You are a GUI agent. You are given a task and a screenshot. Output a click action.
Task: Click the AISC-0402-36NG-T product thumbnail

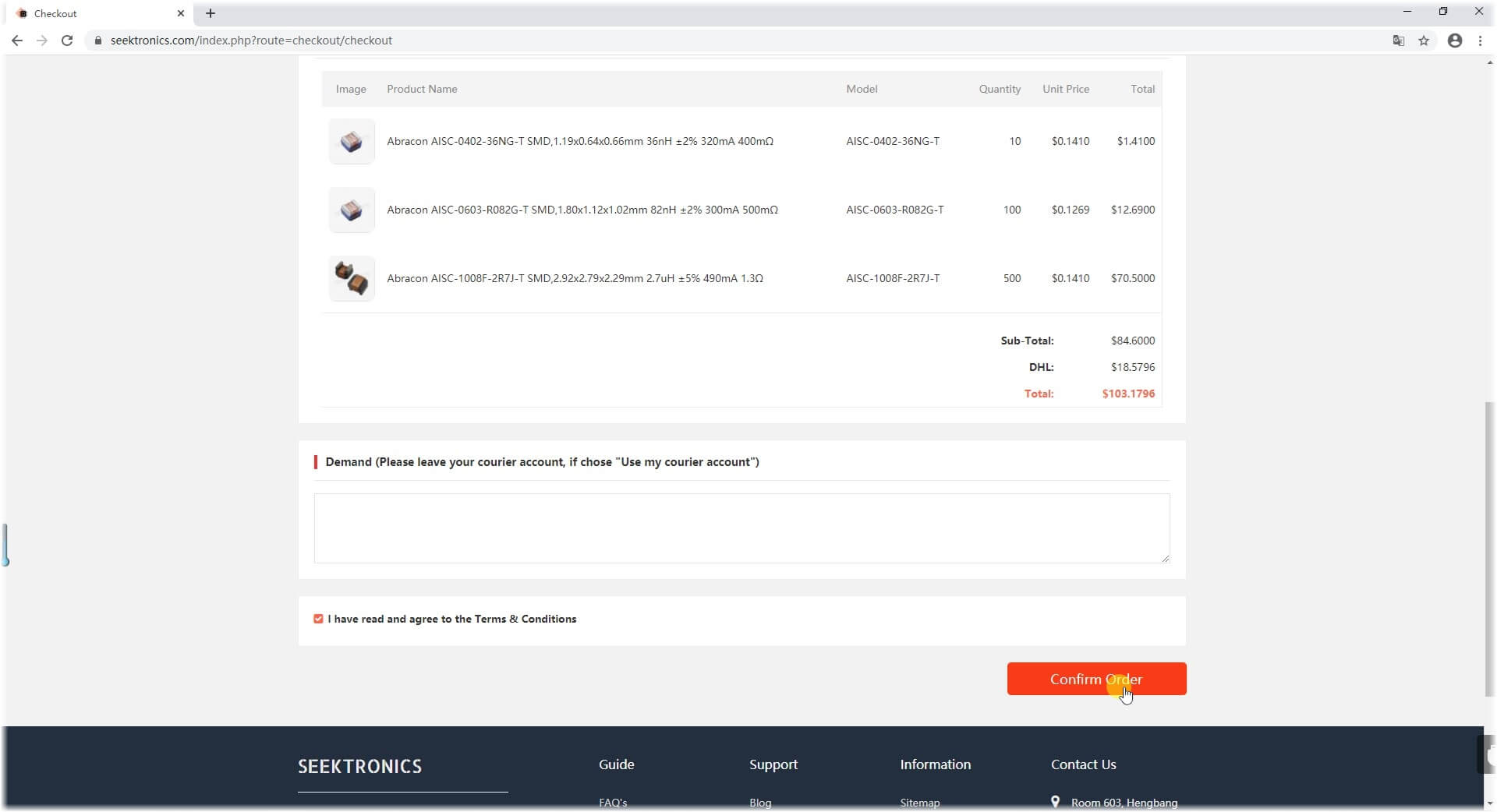tap(352, 141)
